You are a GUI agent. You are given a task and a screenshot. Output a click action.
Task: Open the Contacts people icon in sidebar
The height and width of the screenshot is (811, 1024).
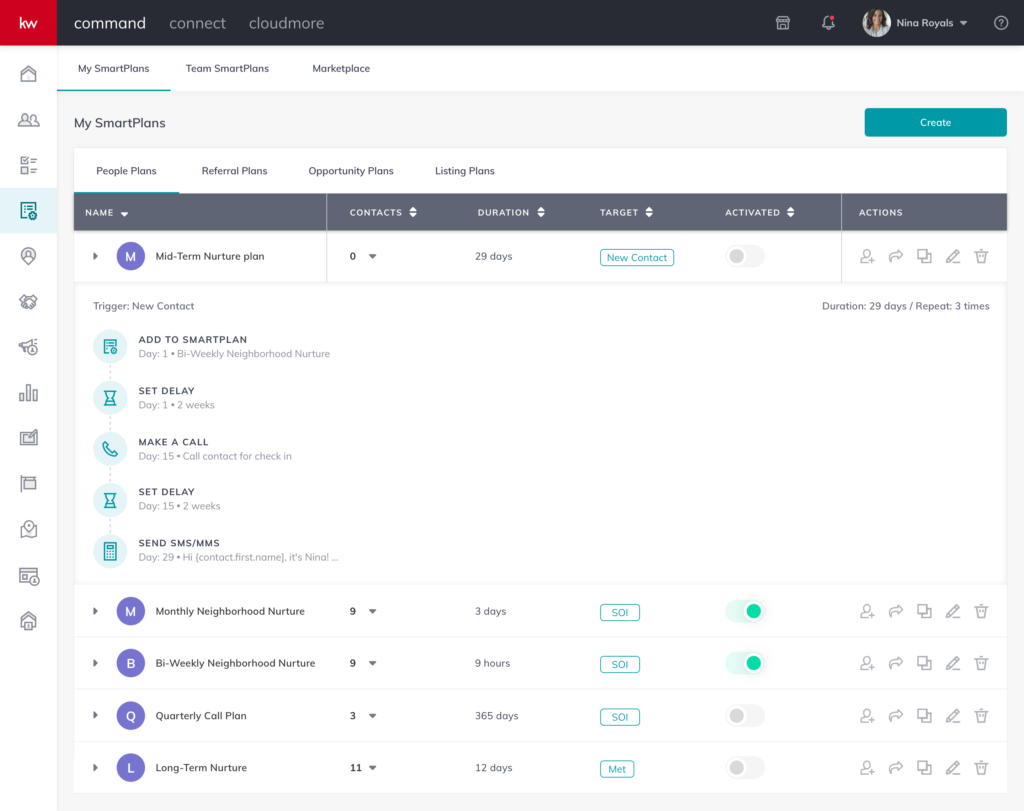(x=28, y=119)
